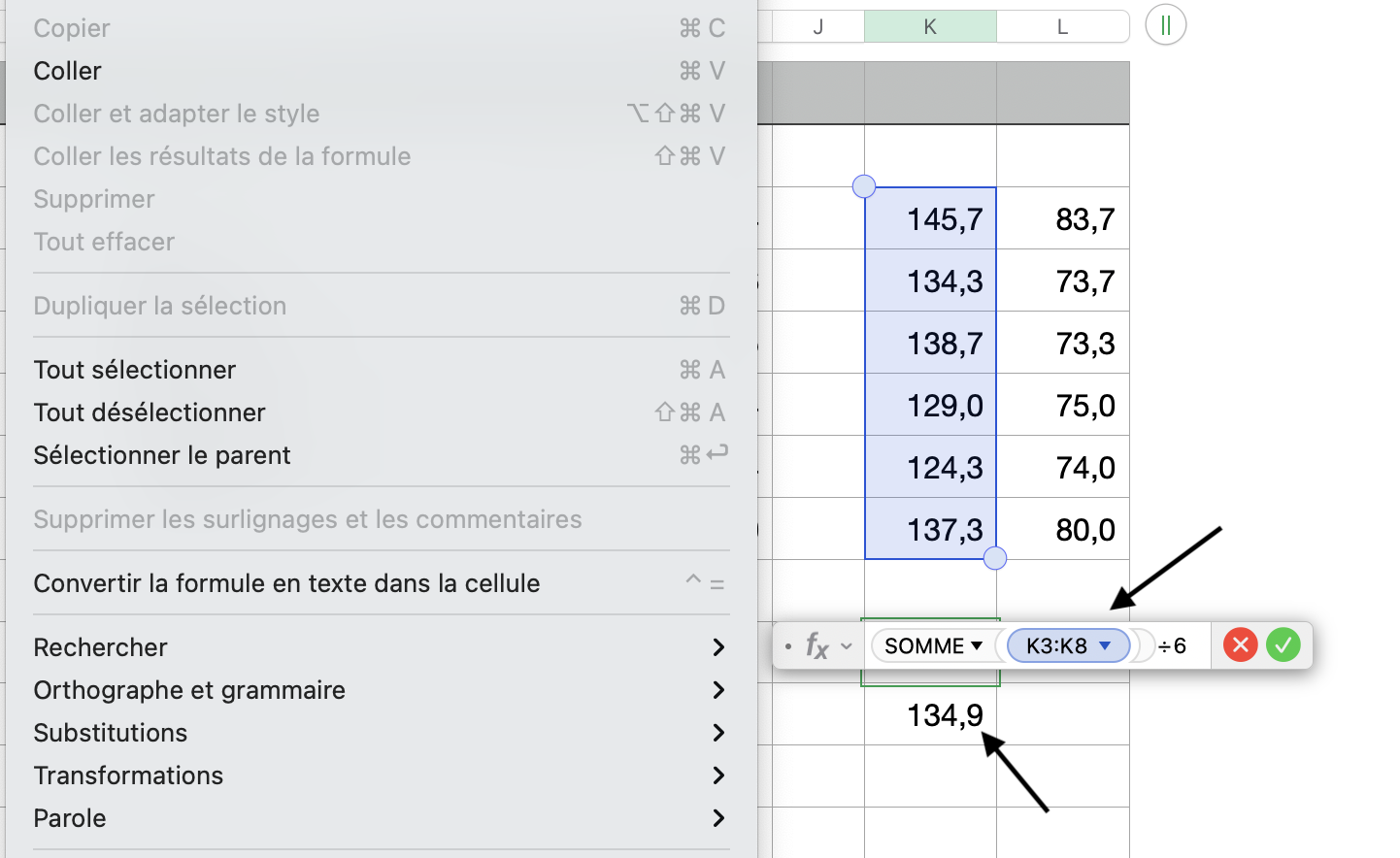1400x858 pixels.
Task: Expand the fx chevron menu
Action: pos(847,645)
